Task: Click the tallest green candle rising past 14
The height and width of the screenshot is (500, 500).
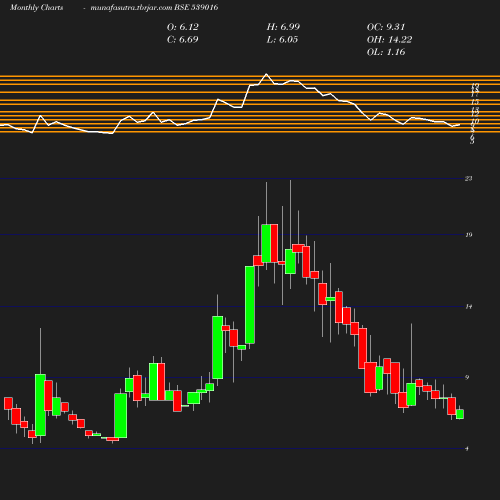Action: (x=250, y=305)
